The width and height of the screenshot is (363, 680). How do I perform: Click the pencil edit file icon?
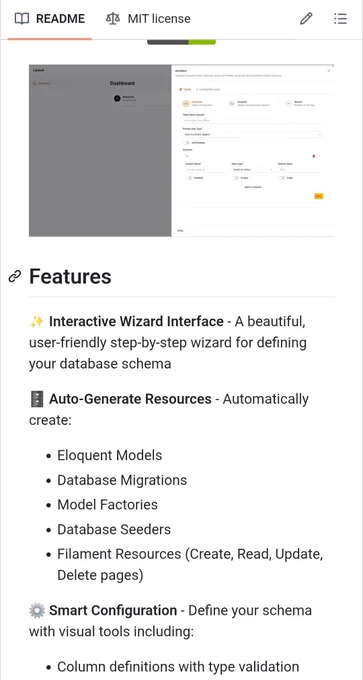306,19
